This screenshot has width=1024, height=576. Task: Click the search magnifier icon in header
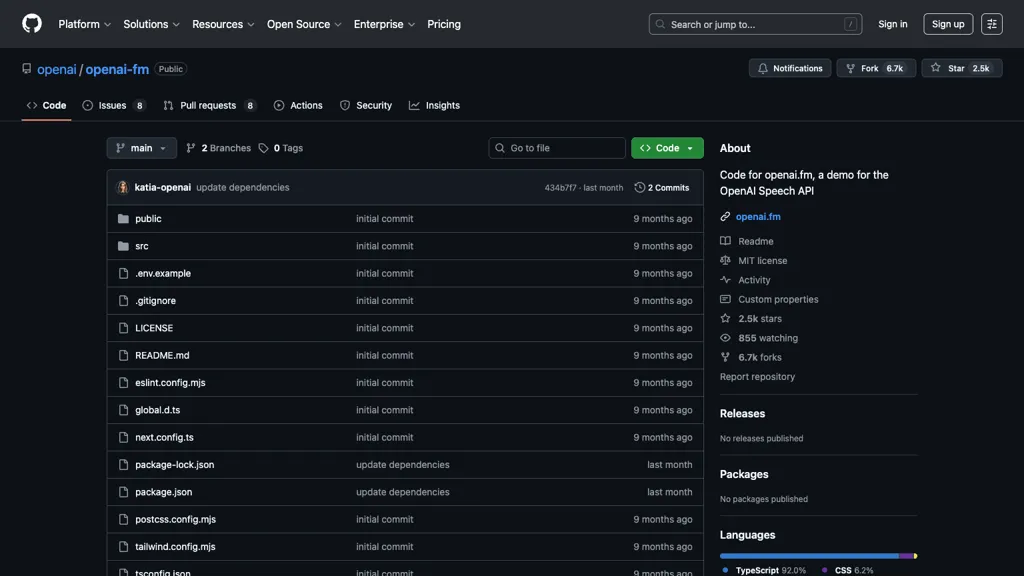pos(660,24)
